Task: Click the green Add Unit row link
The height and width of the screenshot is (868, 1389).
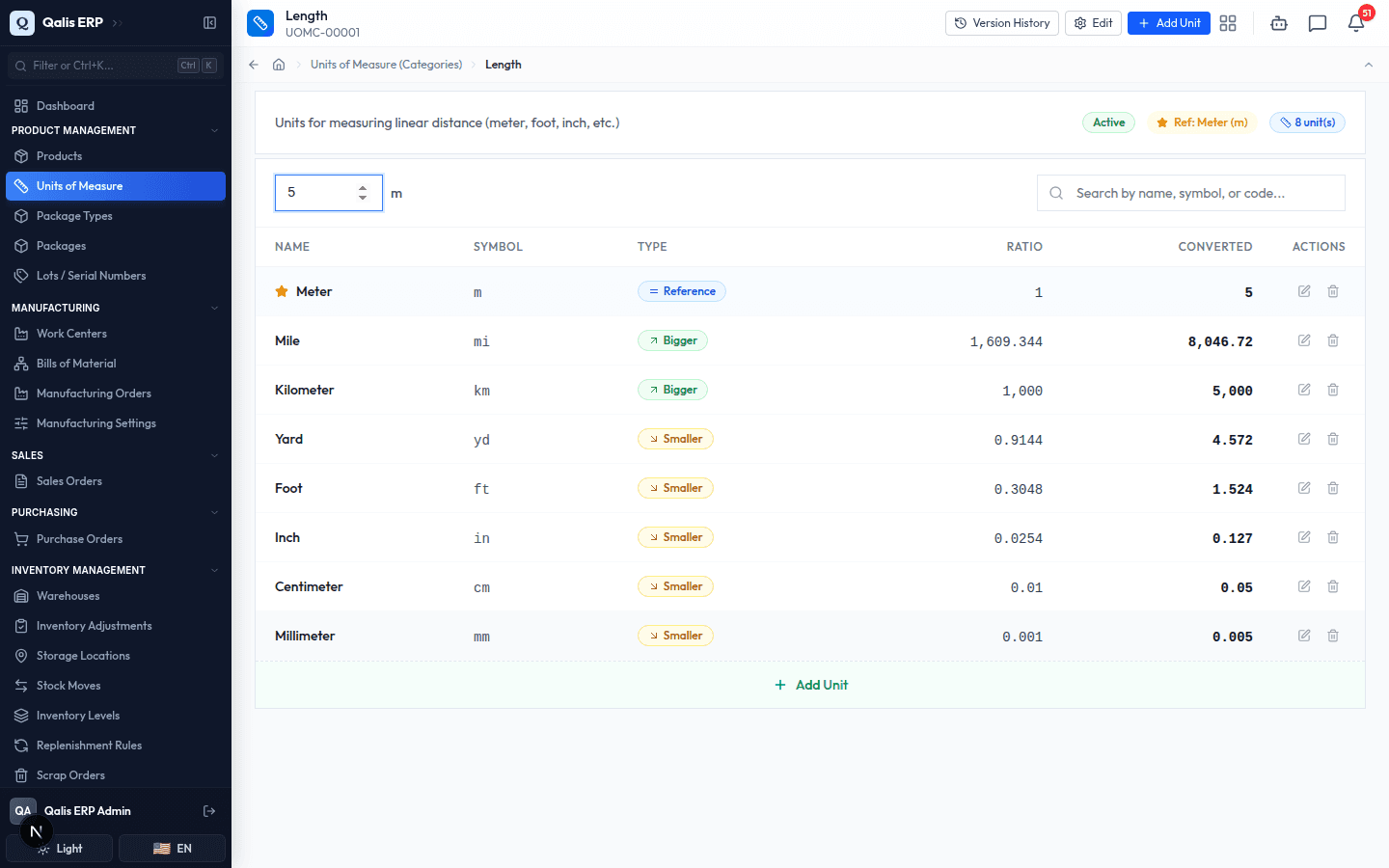Action: [811, 685]
